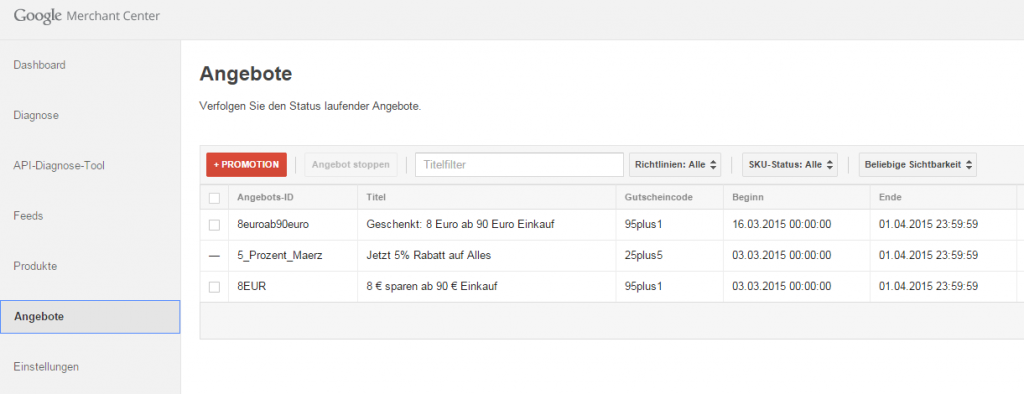Image resolution: width=1024 pixels, height=394 pixels.
Task: Click end date in 5_Prozent_Maerz row
Action: coord(928,255)
